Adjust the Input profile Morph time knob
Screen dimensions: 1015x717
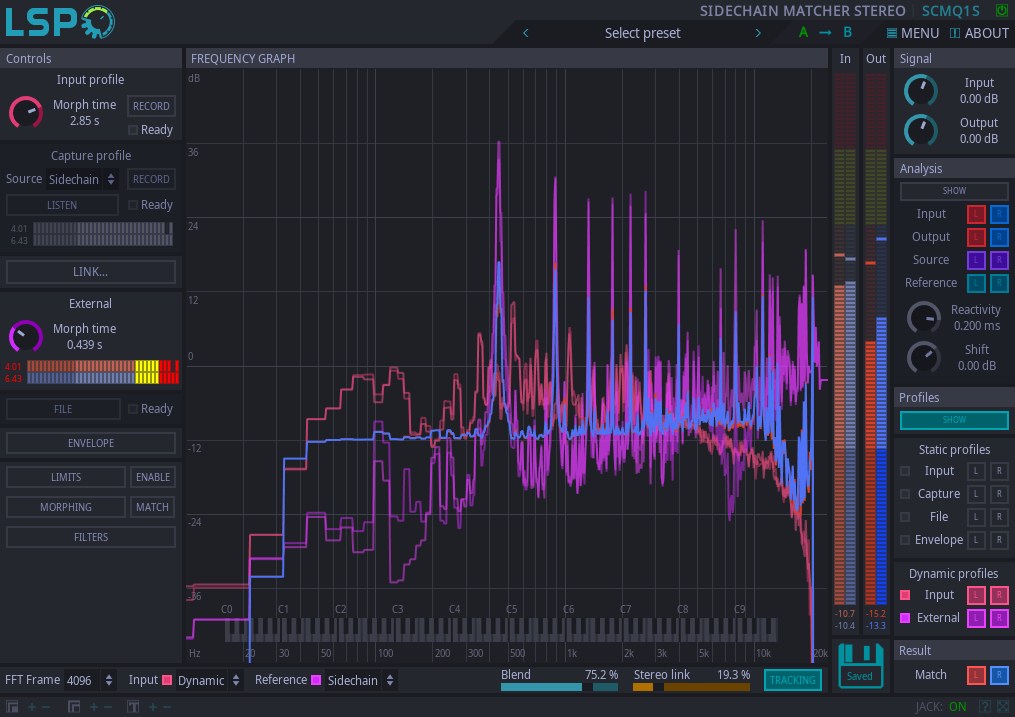click(25, 112)
